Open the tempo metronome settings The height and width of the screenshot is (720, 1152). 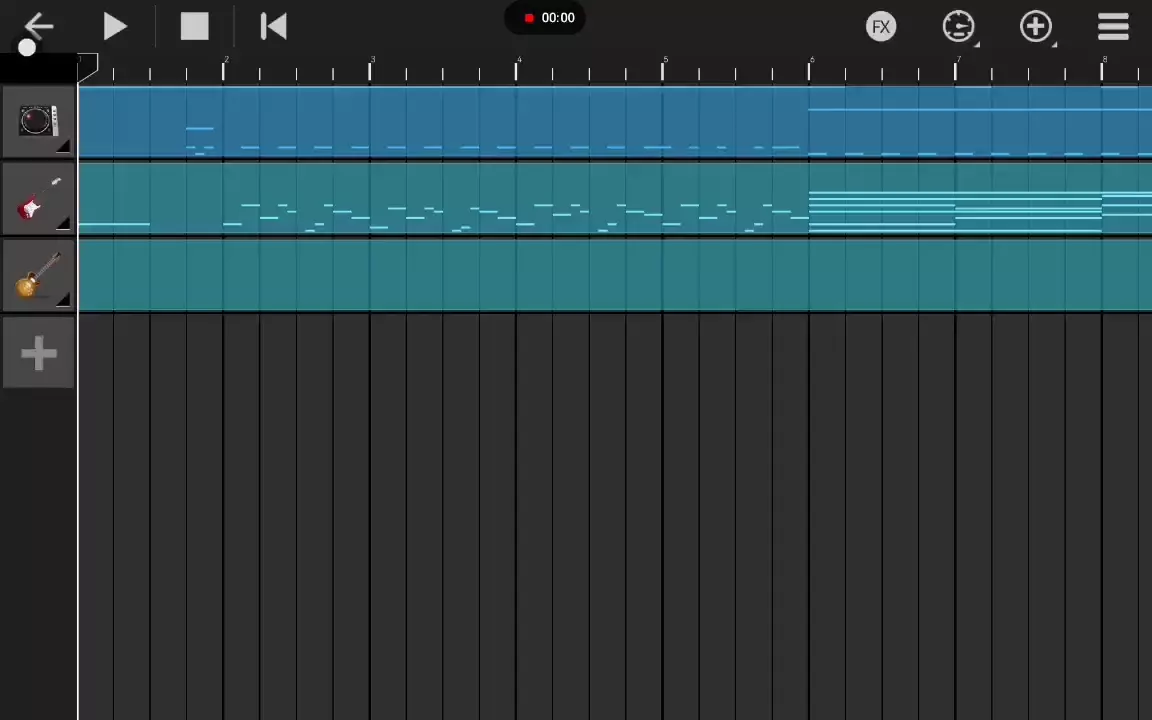[958, 27]
